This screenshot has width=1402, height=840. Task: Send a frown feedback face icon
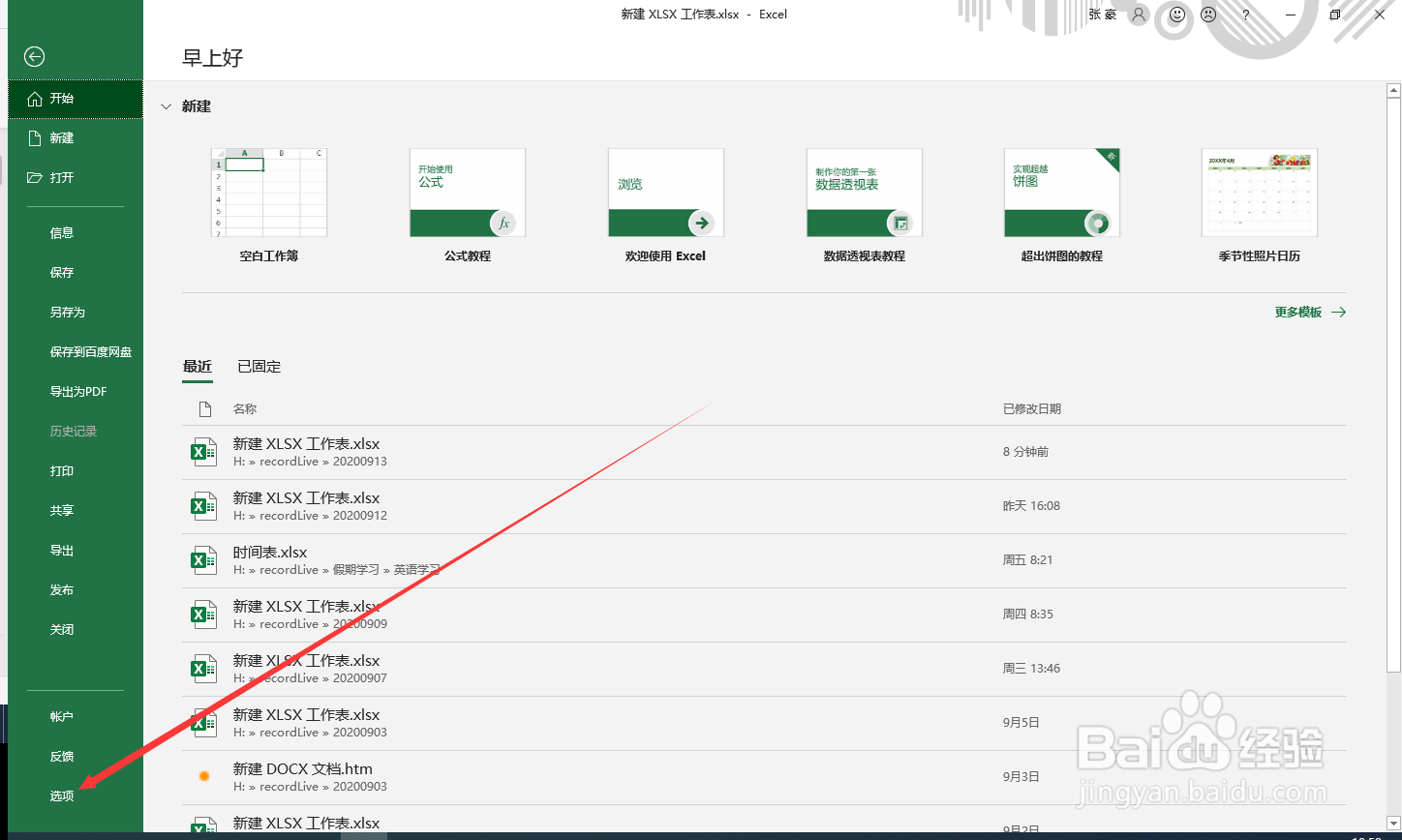[1208, 15]
